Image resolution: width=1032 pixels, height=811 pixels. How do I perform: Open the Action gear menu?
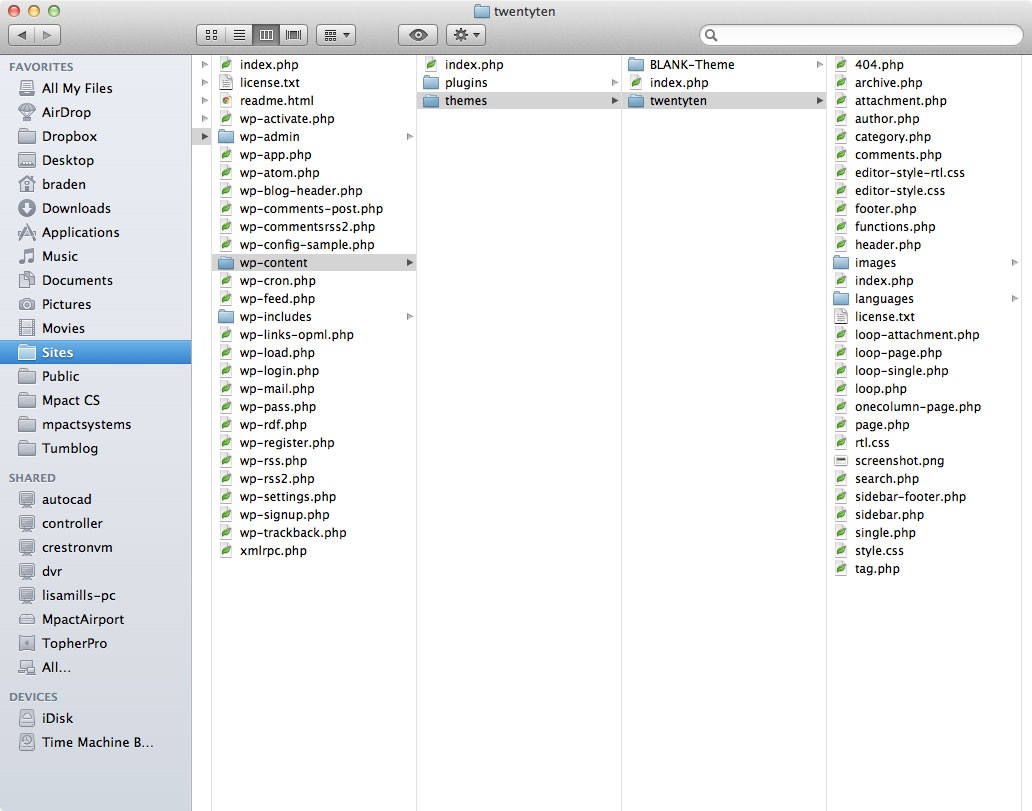click(x=466, y=35)
